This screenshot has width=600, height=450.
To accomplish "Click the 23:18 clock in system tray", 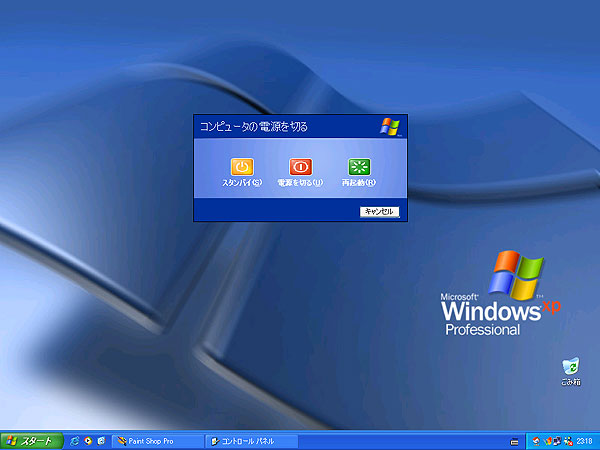I will point(585,441).
